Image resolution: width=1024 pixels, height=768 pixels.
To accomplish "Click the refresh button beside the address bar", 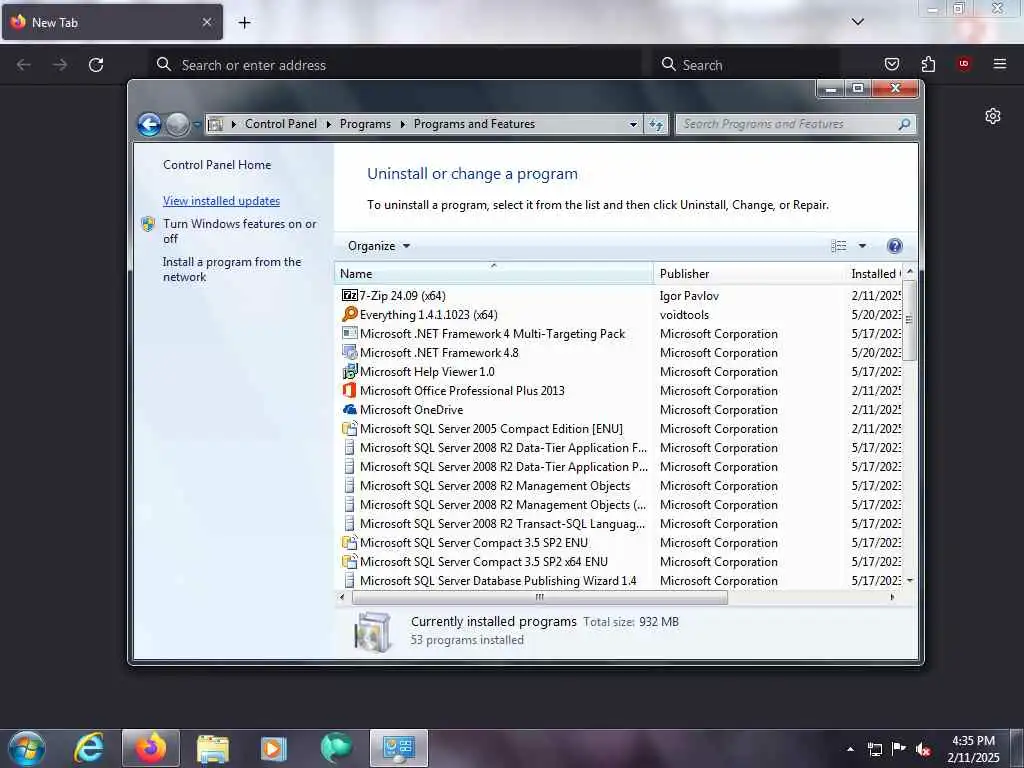I will tap(656, 124).
